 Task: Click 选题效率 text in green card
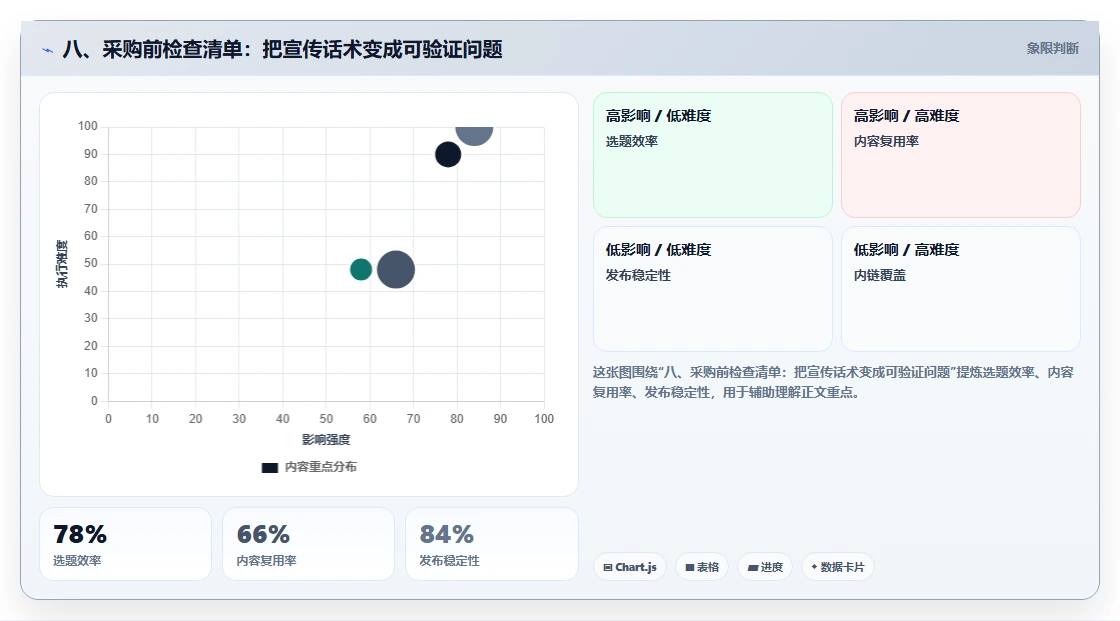pos(631,141)
